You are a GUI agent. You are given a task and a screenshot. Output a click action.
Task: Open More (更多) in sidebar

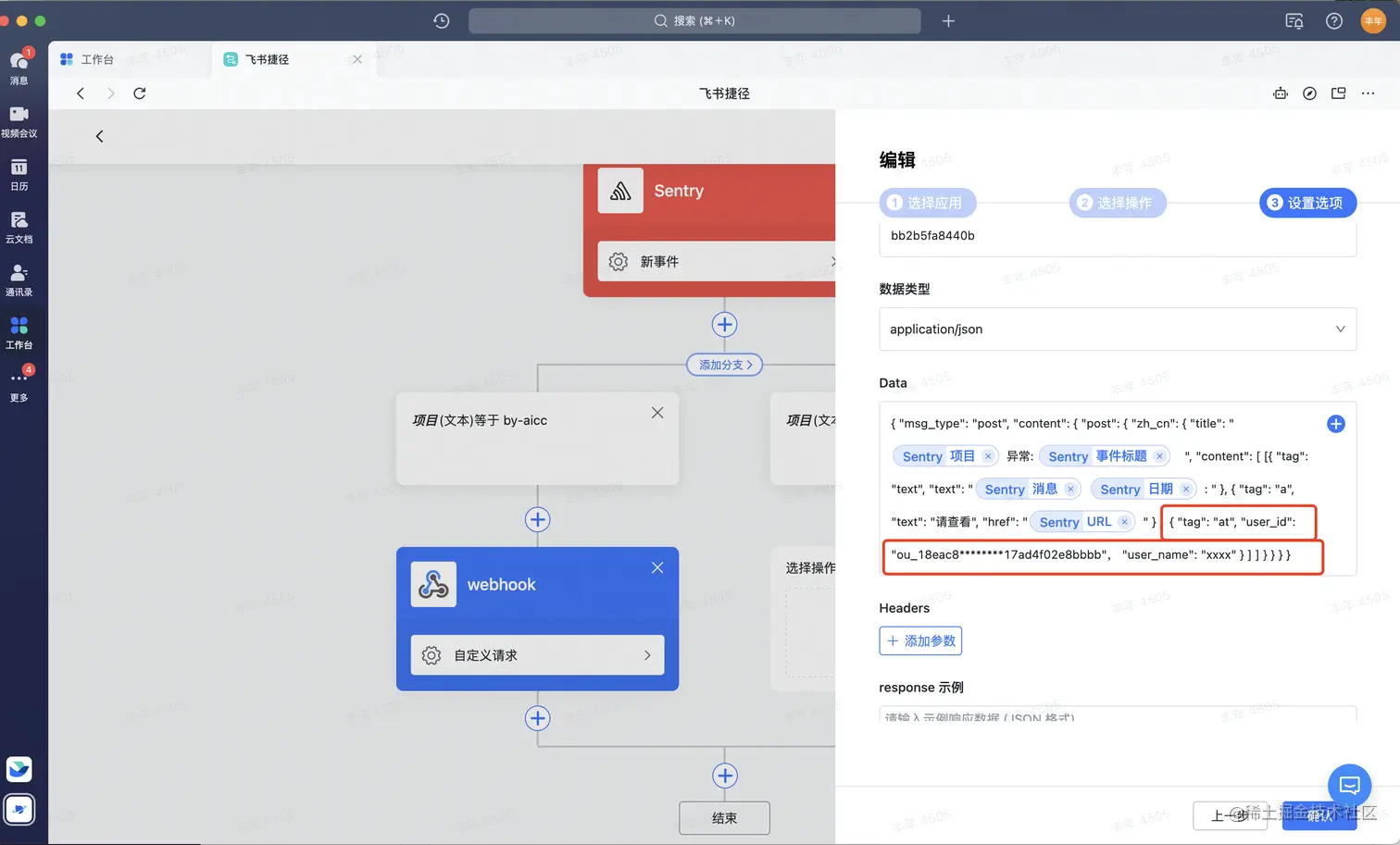click(19, 384)
